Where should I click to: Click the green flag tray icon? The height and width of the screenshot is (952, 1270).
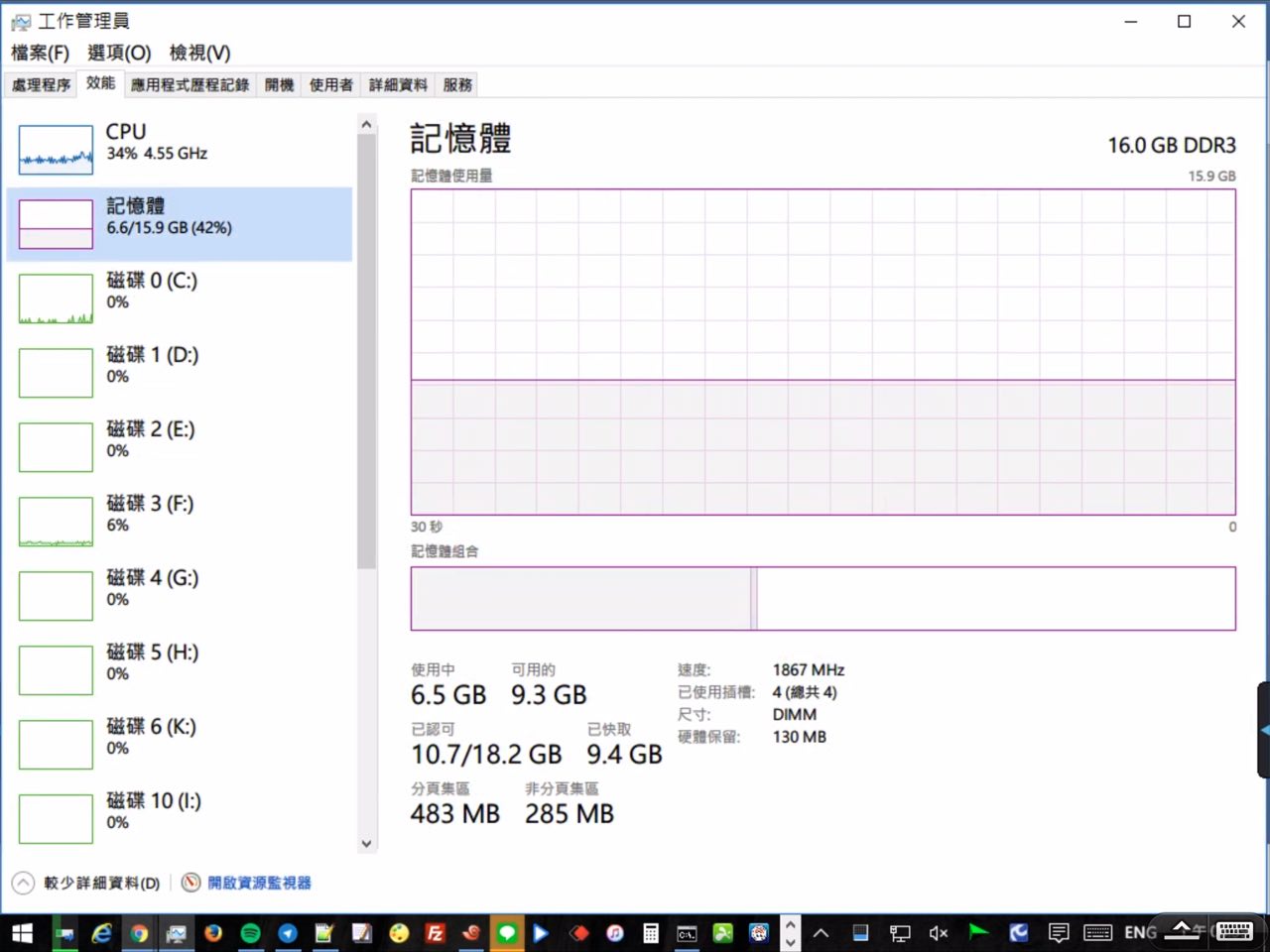979,931
